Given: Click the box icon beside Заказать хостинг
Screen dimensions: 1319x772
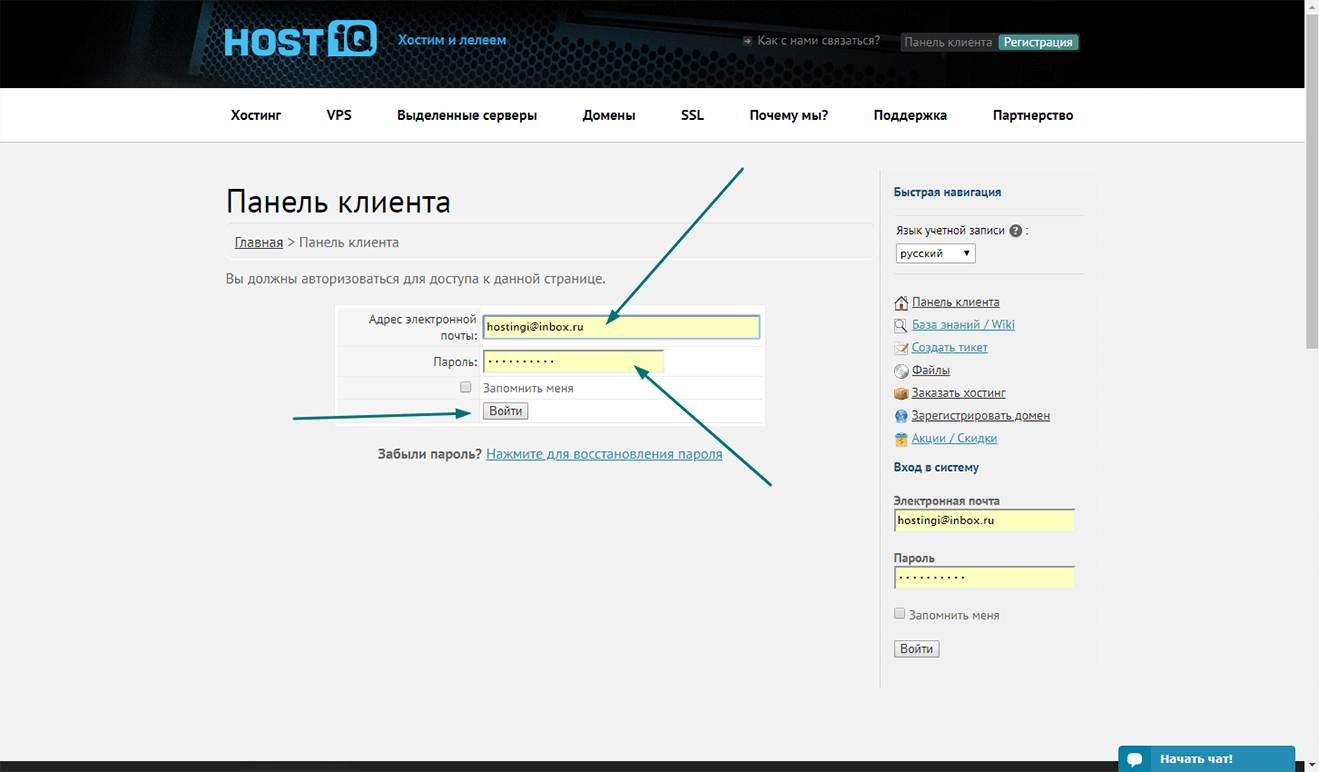Looking at the screenshot, I should pyautogui.click(x=901, y=393).
